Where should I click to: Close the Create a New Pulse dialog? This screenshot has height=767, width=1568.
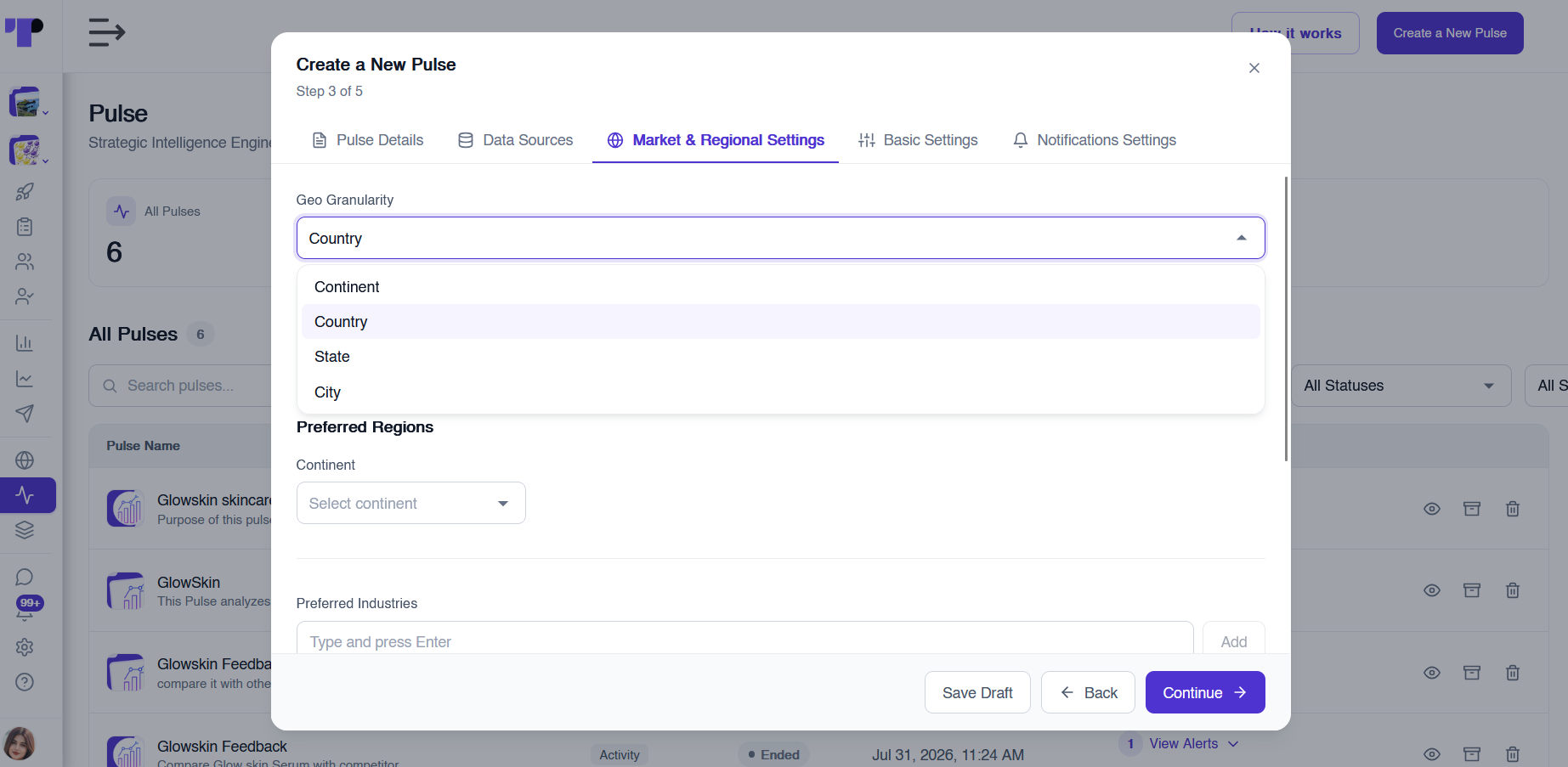click(1254, 68)
